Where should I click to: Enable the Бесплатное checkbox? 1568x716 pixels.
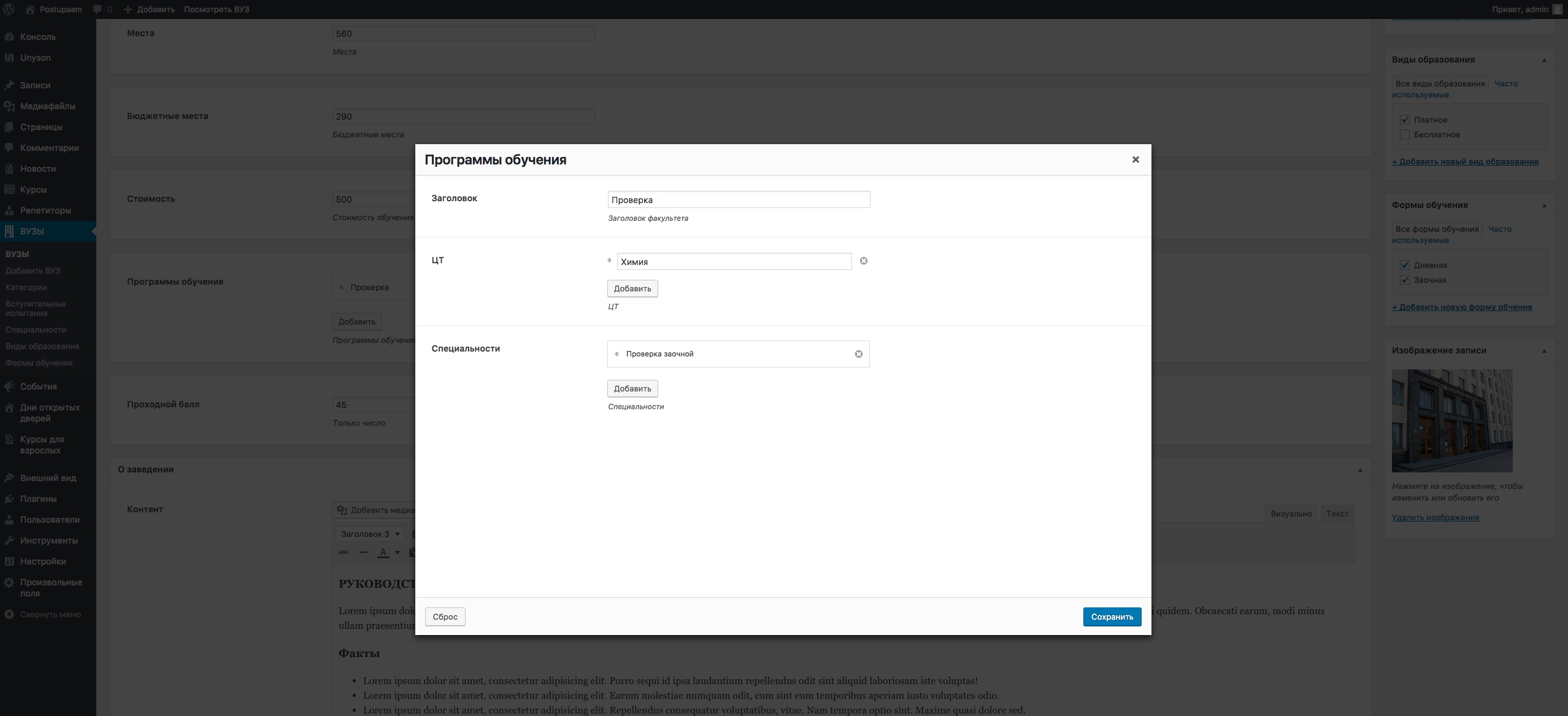click(x=1404, y=134)
